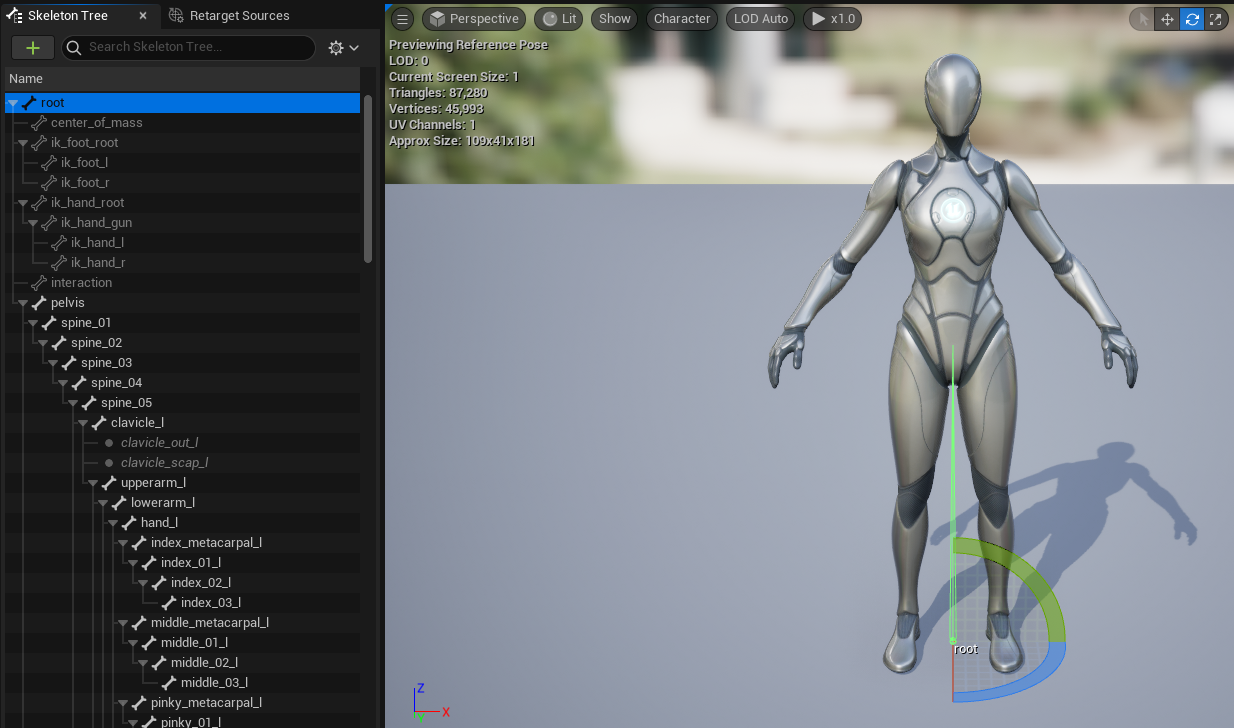Open the viewport hamburger options menu
1234x728 pixels.
coord(402,19)
